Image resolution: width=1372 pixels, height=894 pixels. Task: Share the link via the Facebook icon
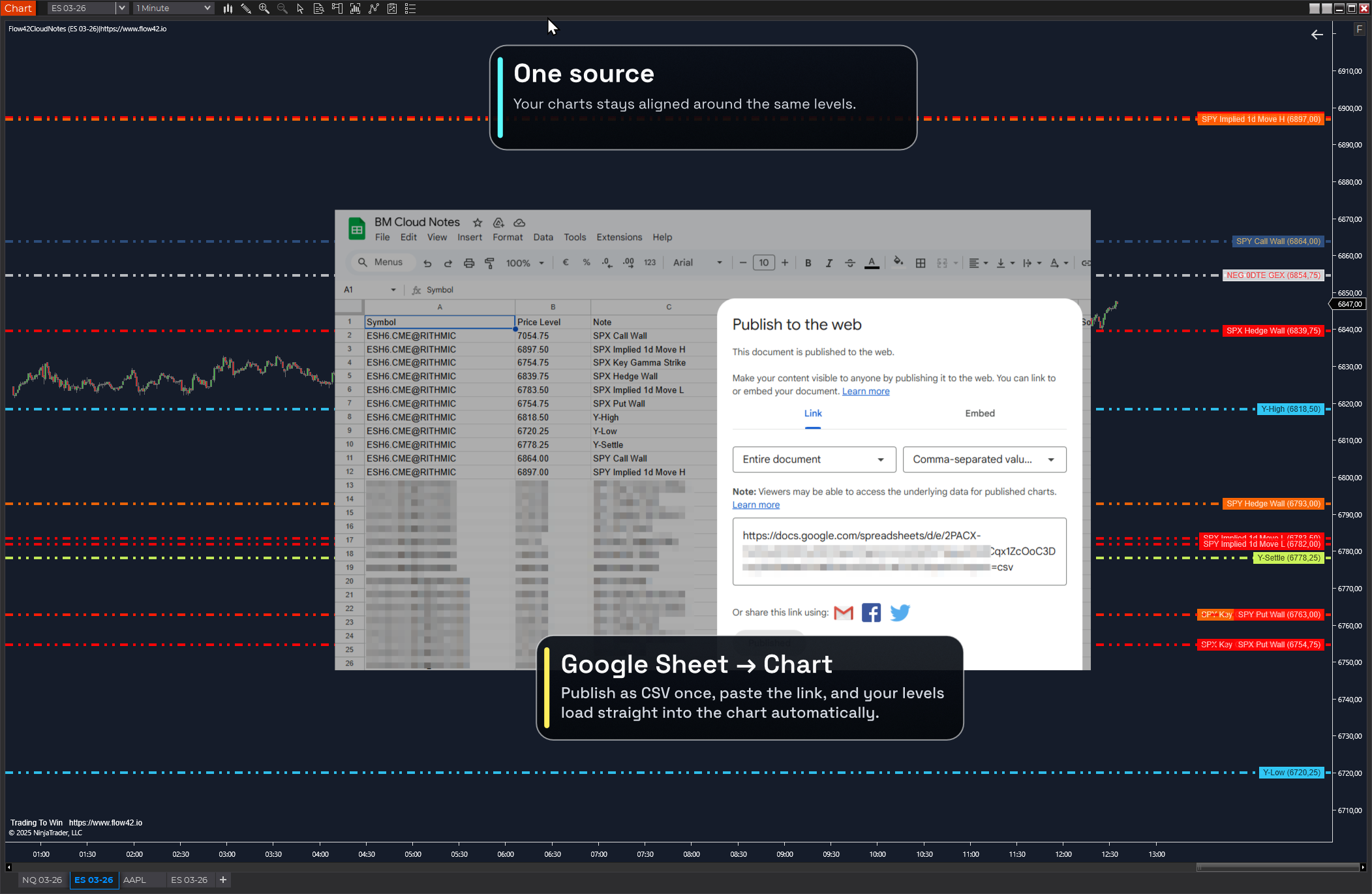click(x=871, y=613)
